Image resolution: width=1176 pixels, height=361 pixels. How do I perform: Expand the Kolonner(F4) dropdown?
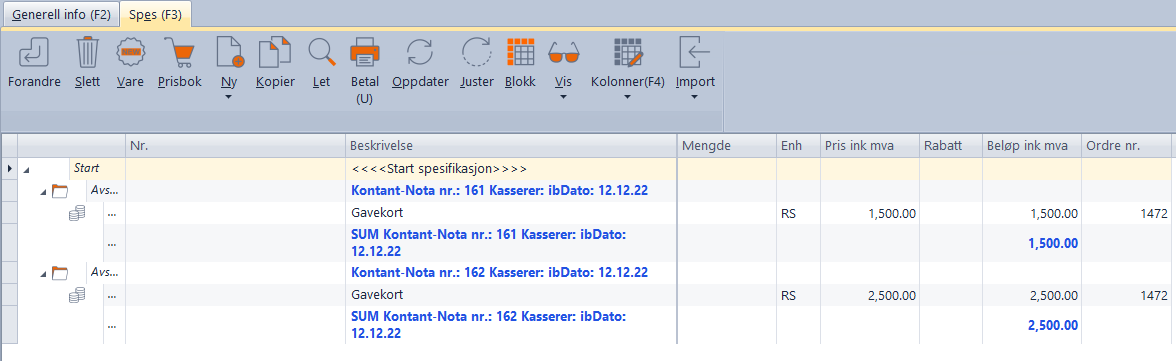point(628,97)
